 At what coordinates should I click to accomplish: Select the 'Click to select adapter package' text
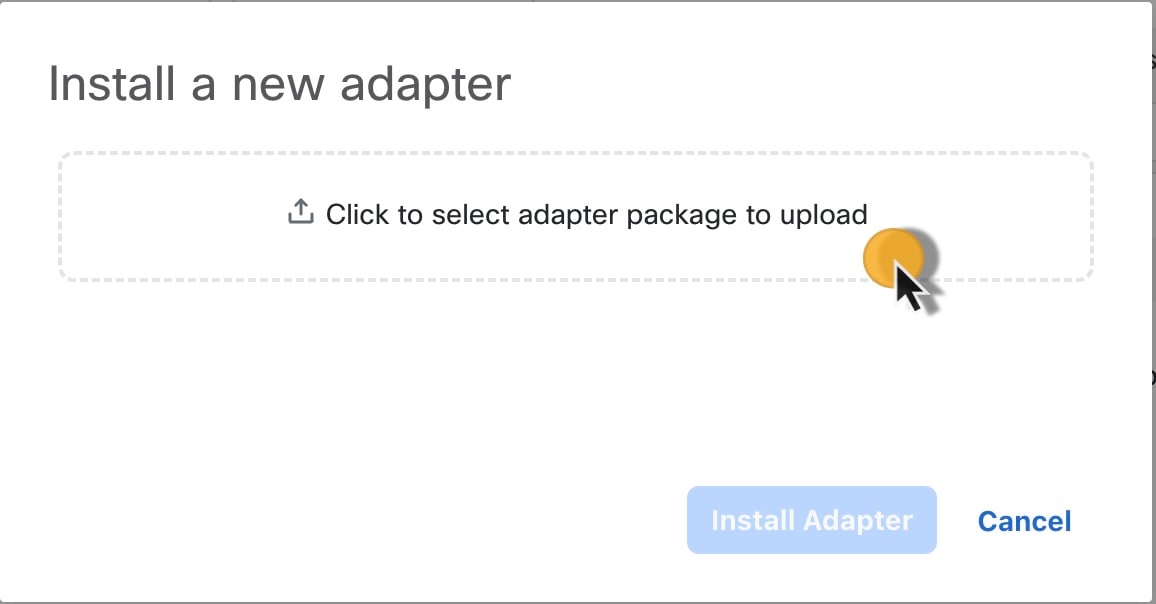(x=596, y=214)
